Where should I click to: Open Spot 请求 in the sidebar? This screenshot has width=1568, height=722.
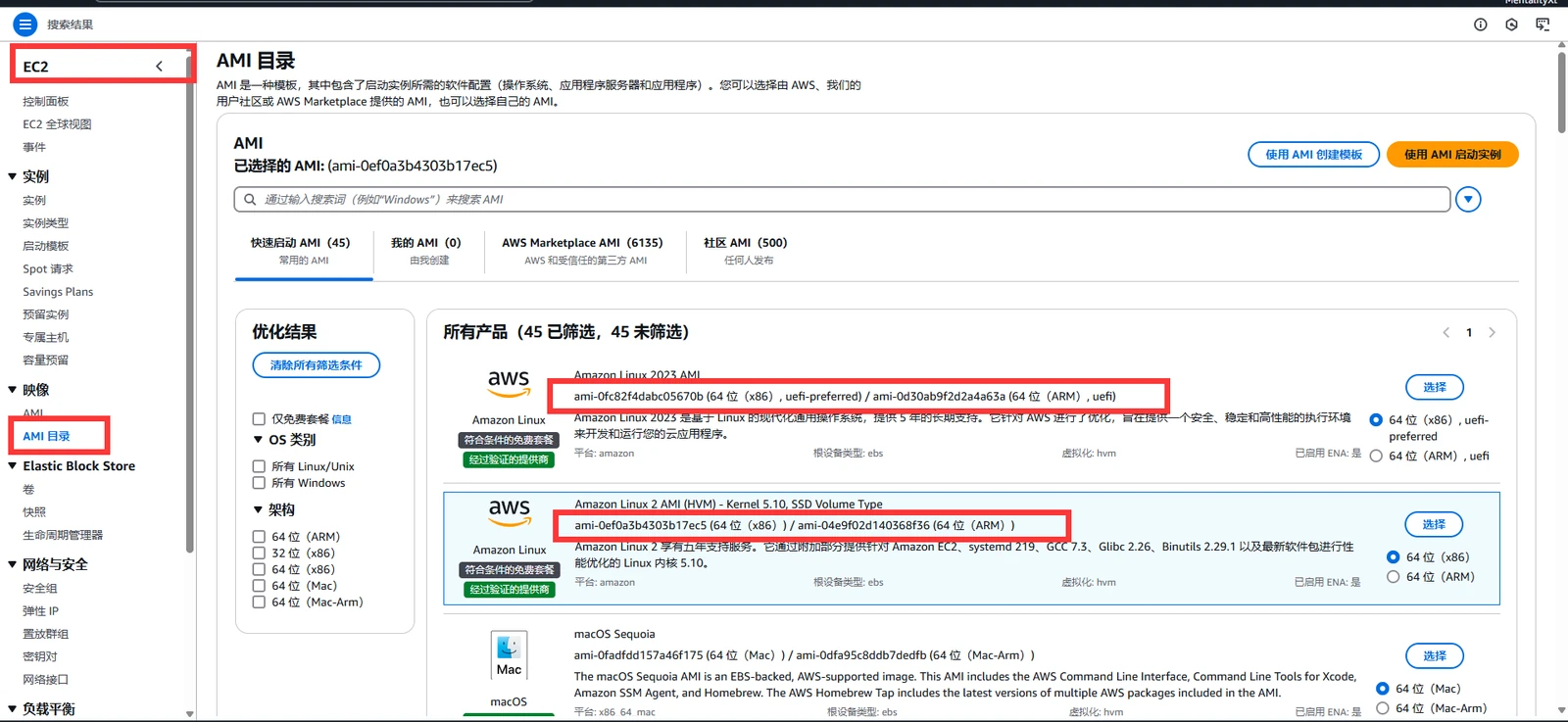(48, 268)
